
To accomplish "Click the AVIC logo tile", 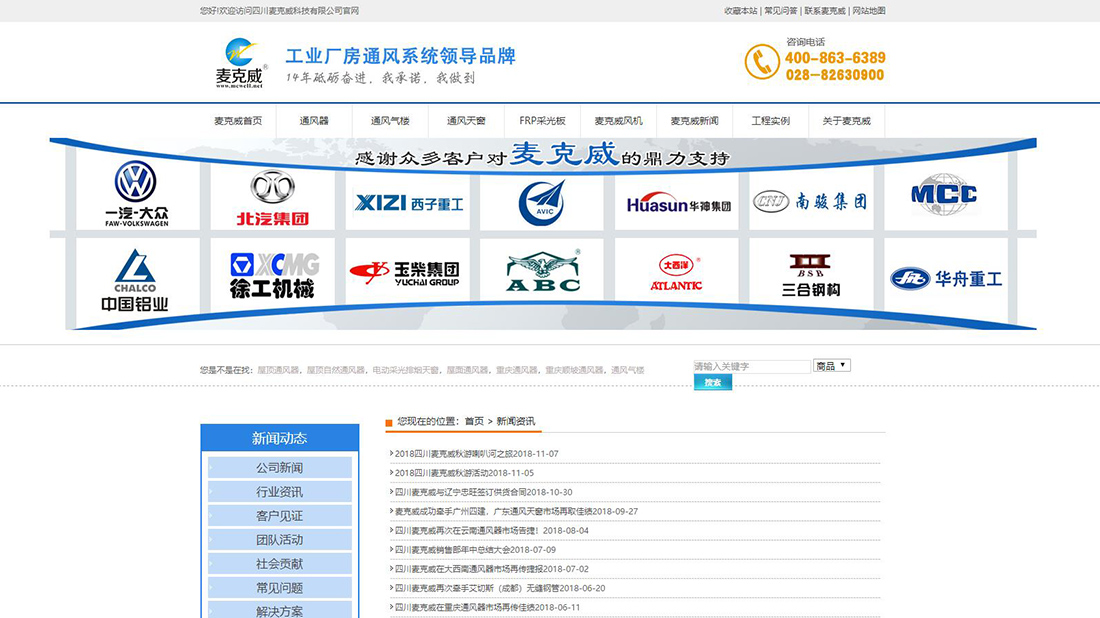I will pyautogui.click(x=542, y=203).
